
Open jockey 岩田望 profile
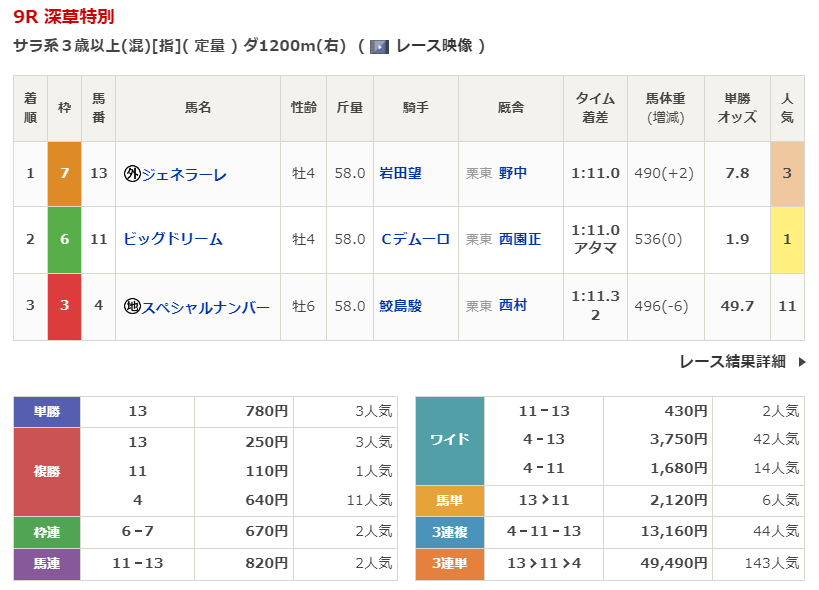400,173
